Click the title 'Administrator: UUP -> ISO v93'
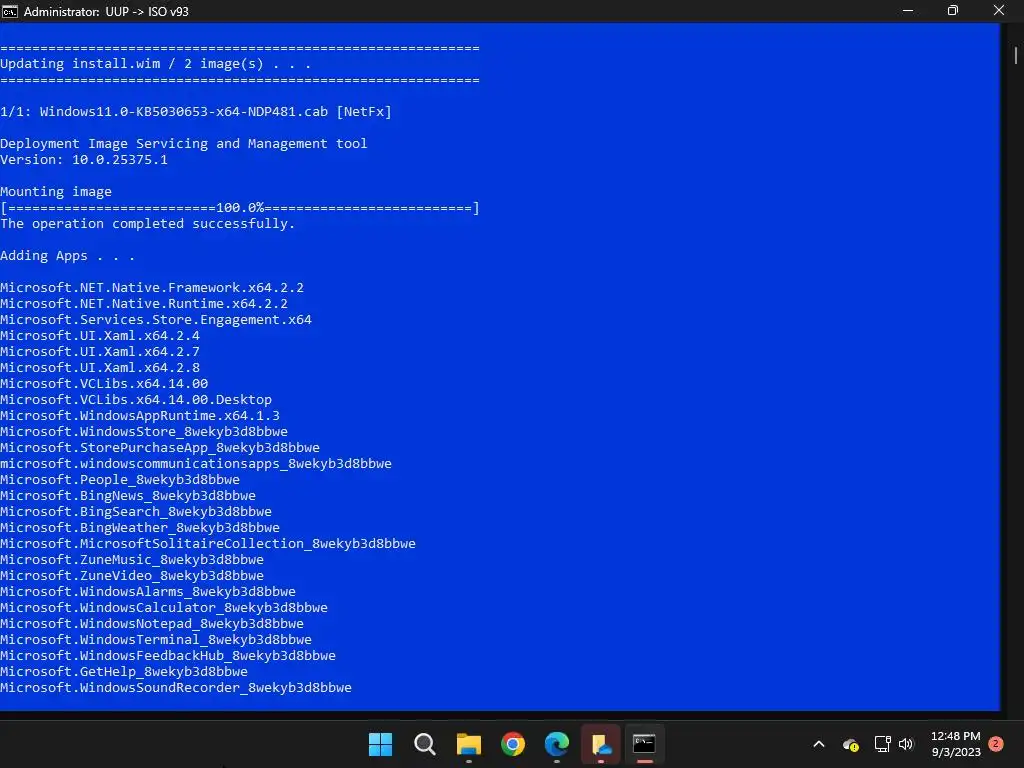Image resolution: width=1024 pixels, height=768 pixels. point(106,12)
